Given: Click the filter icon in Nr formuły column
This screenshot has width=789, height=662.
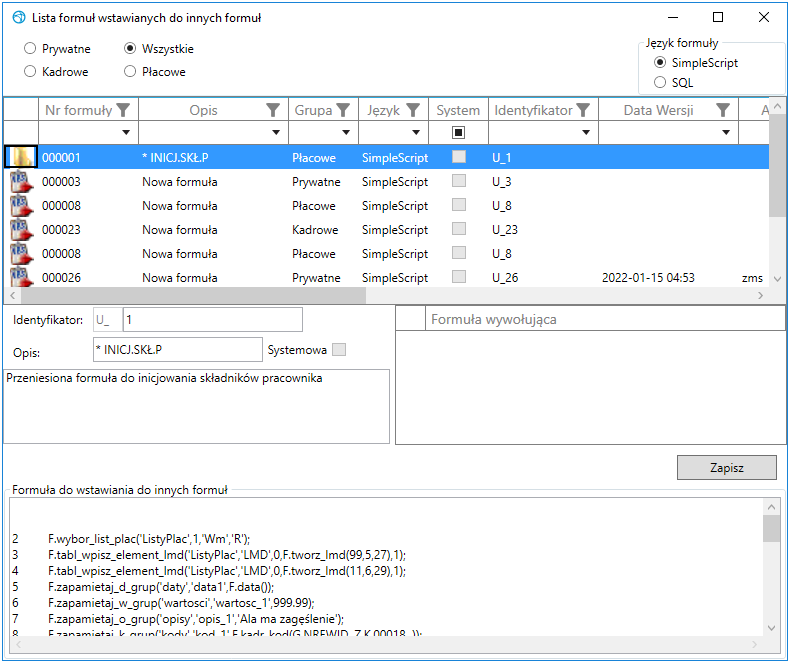Looking at the screenshot, I should (x=123, y=110).
